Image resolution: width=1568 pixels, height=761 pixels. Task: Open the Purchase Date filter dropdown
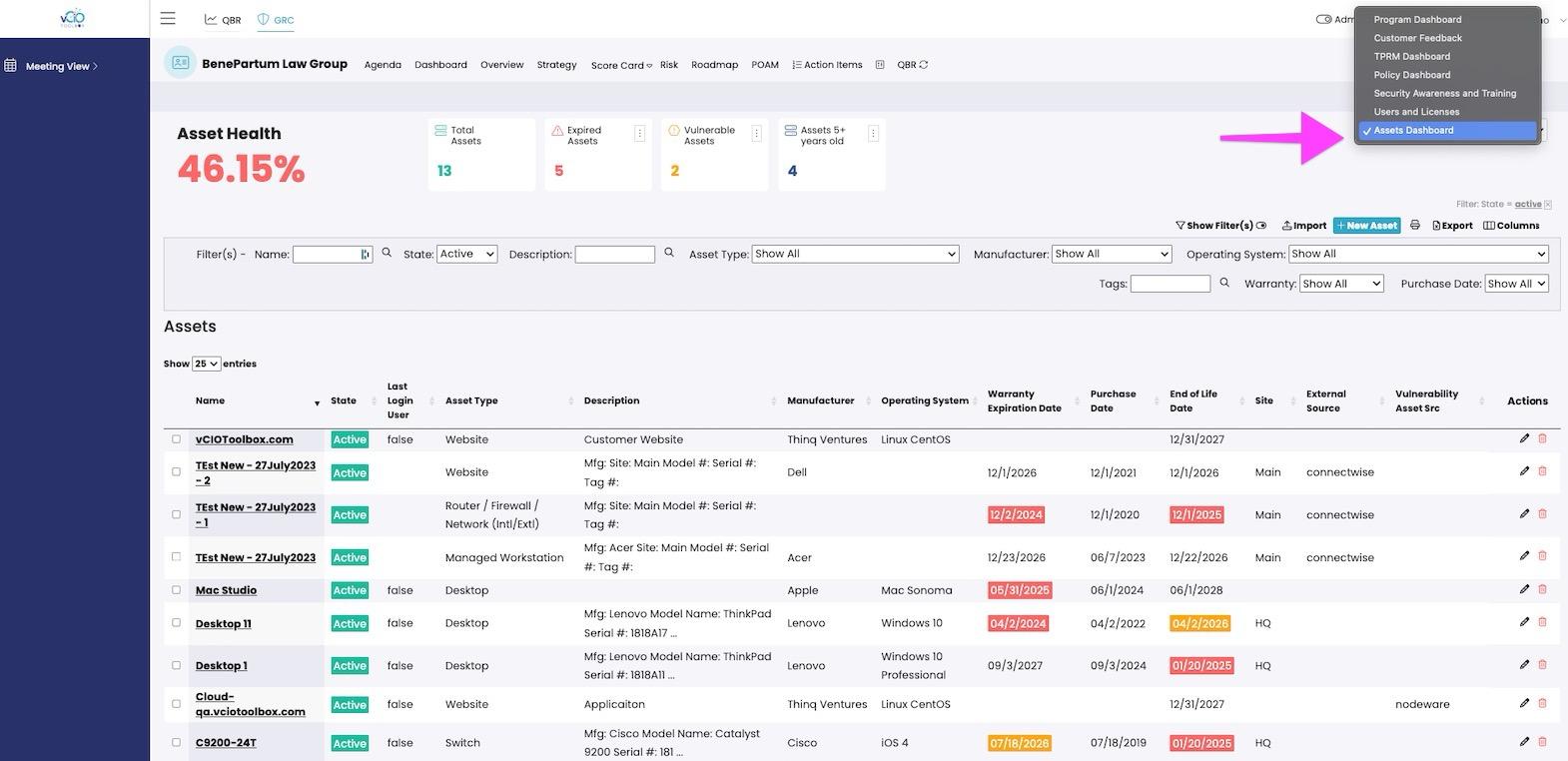pyautogui.click(x=1516, y=284)
